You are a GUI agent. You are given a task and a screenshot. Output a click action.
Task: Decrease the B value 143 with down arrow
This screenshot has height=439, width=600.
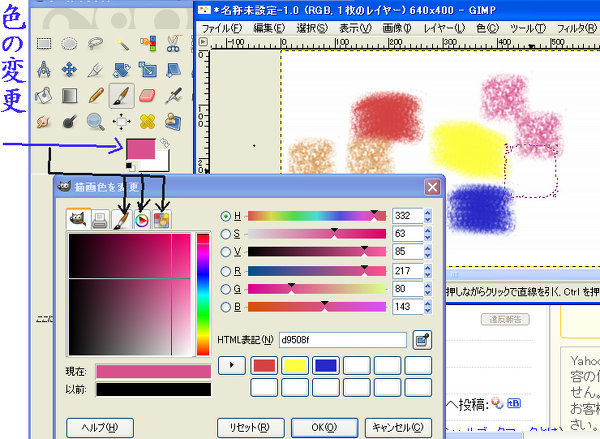click(428, 311)
